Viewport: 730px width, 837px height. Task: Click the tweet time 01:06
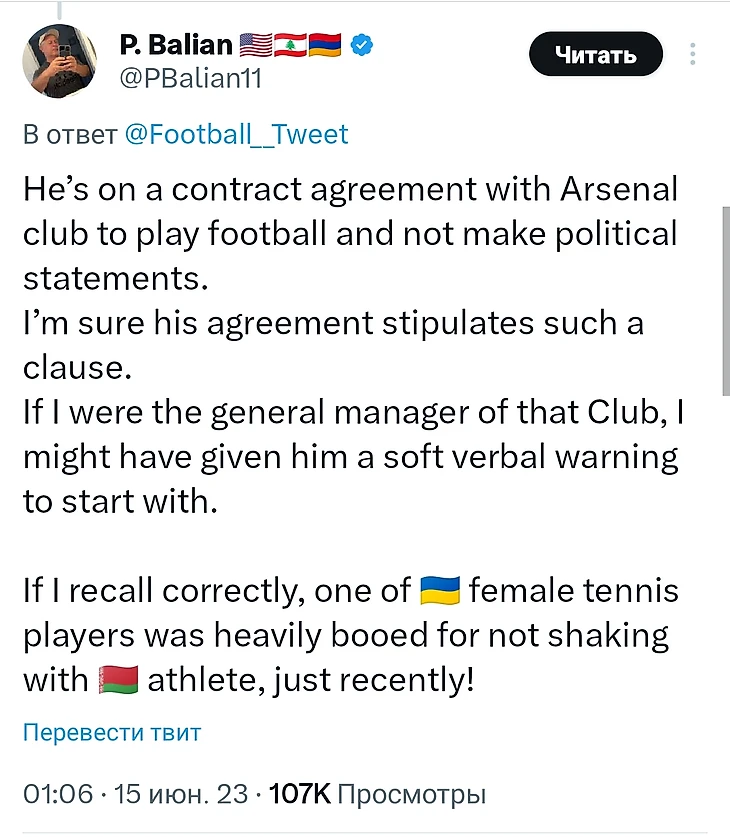(x=58, y=795)
